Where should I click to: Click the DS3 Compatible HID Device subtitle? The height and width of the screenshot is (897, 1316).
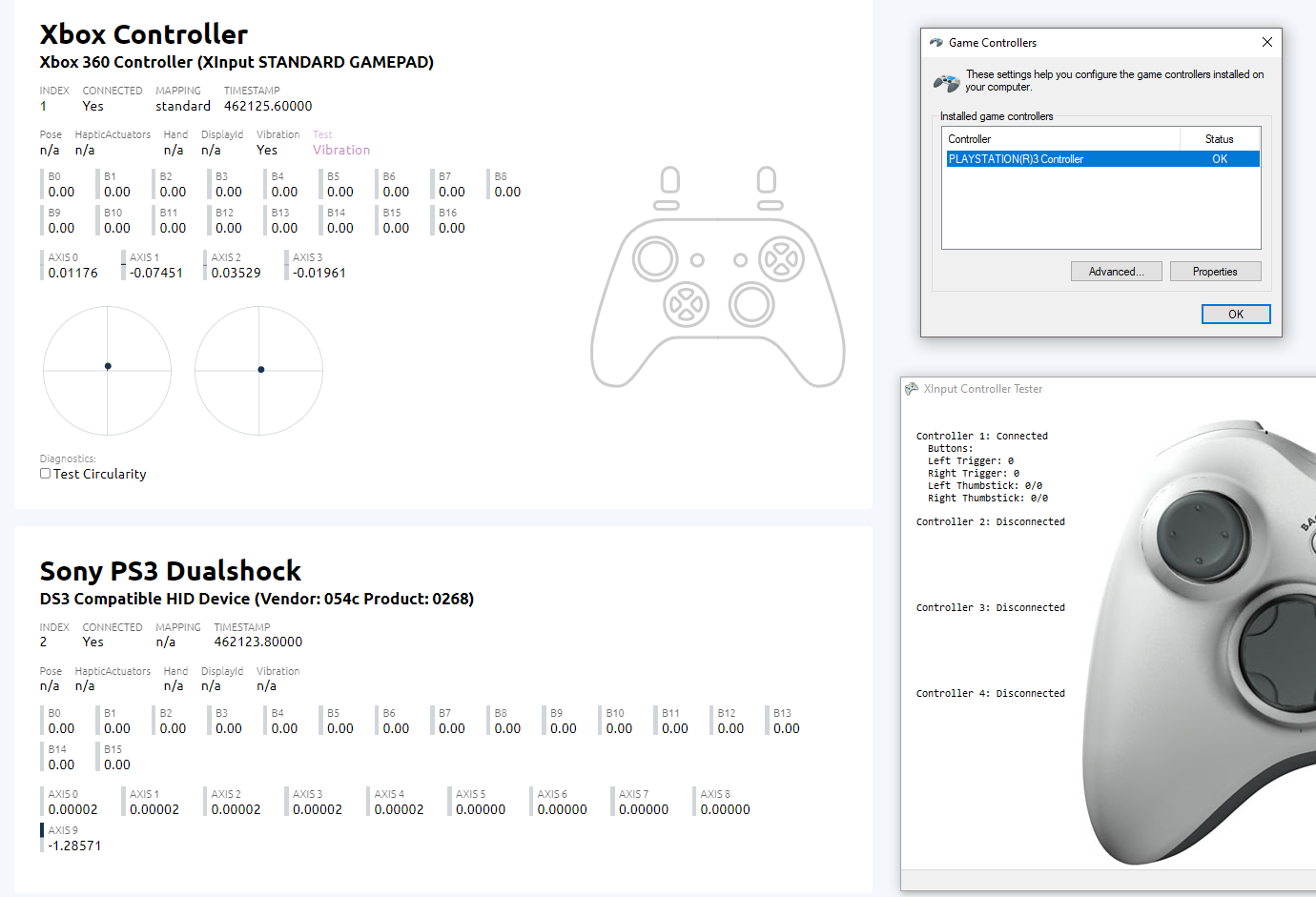pos(257,599)
